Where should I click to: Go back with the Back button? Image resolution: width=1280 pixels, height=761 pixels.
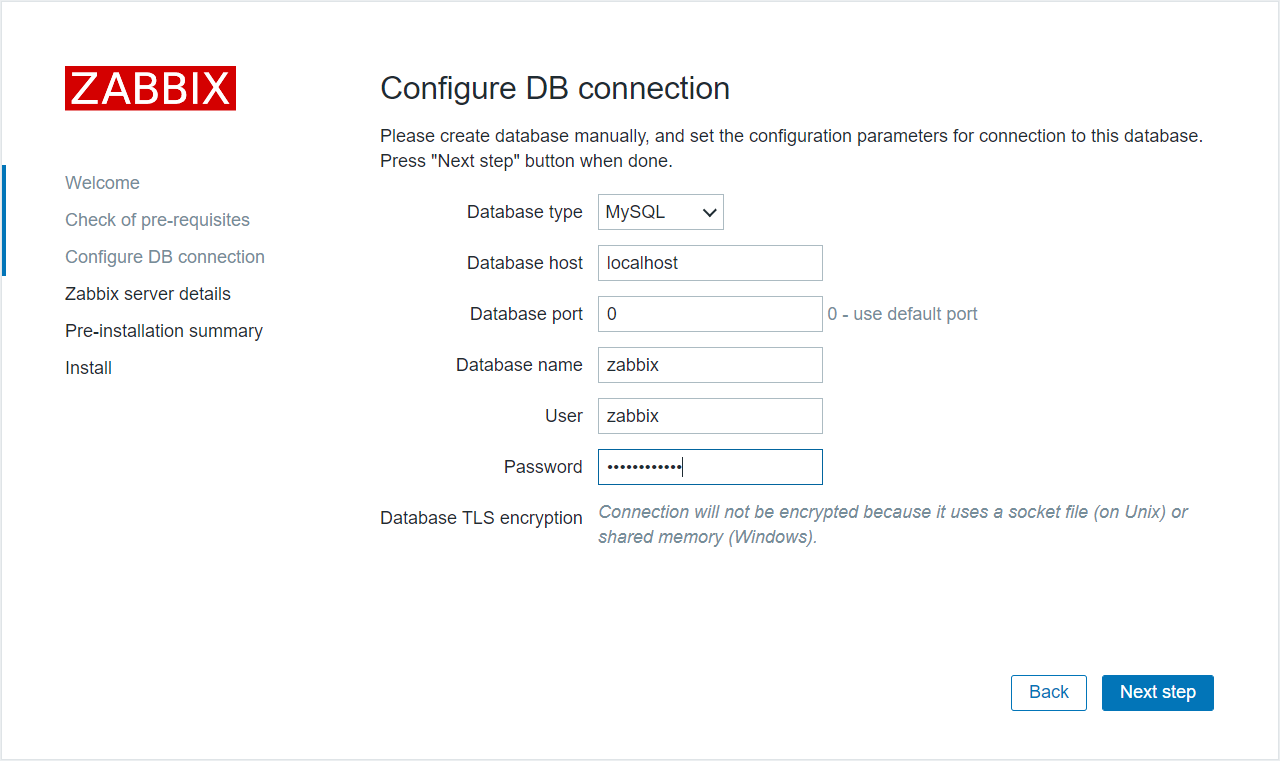(x=1048, y=692)
